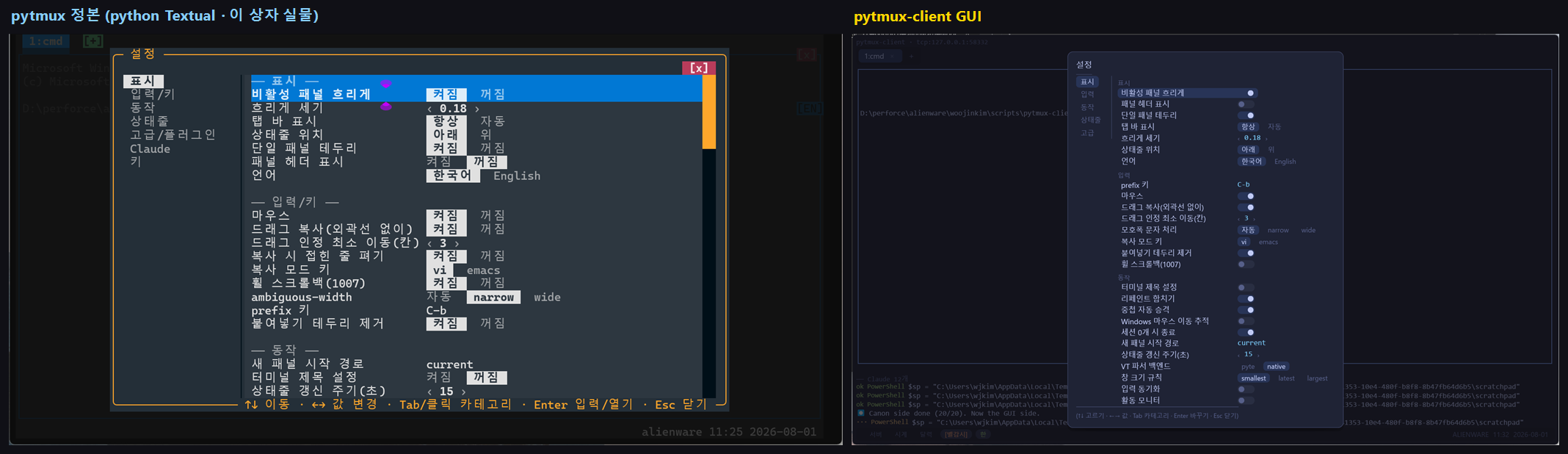1568x454 pixels.
Task: Edit 새 패널 시작 경로 value in Textual
Action: pos(449,364)
